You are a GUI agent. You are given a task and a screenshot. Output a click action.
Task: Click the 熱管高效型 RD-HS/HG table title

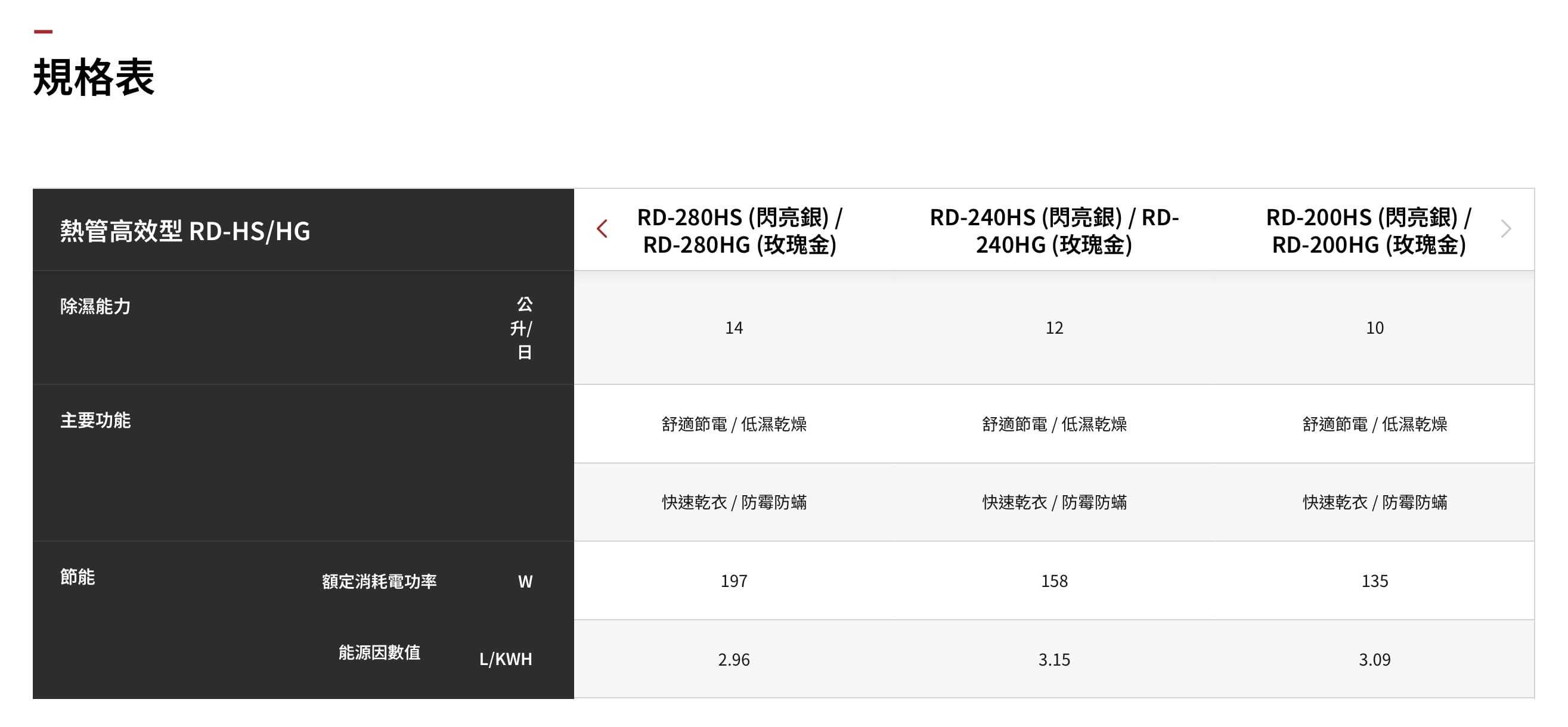click(x=185, y=231)
